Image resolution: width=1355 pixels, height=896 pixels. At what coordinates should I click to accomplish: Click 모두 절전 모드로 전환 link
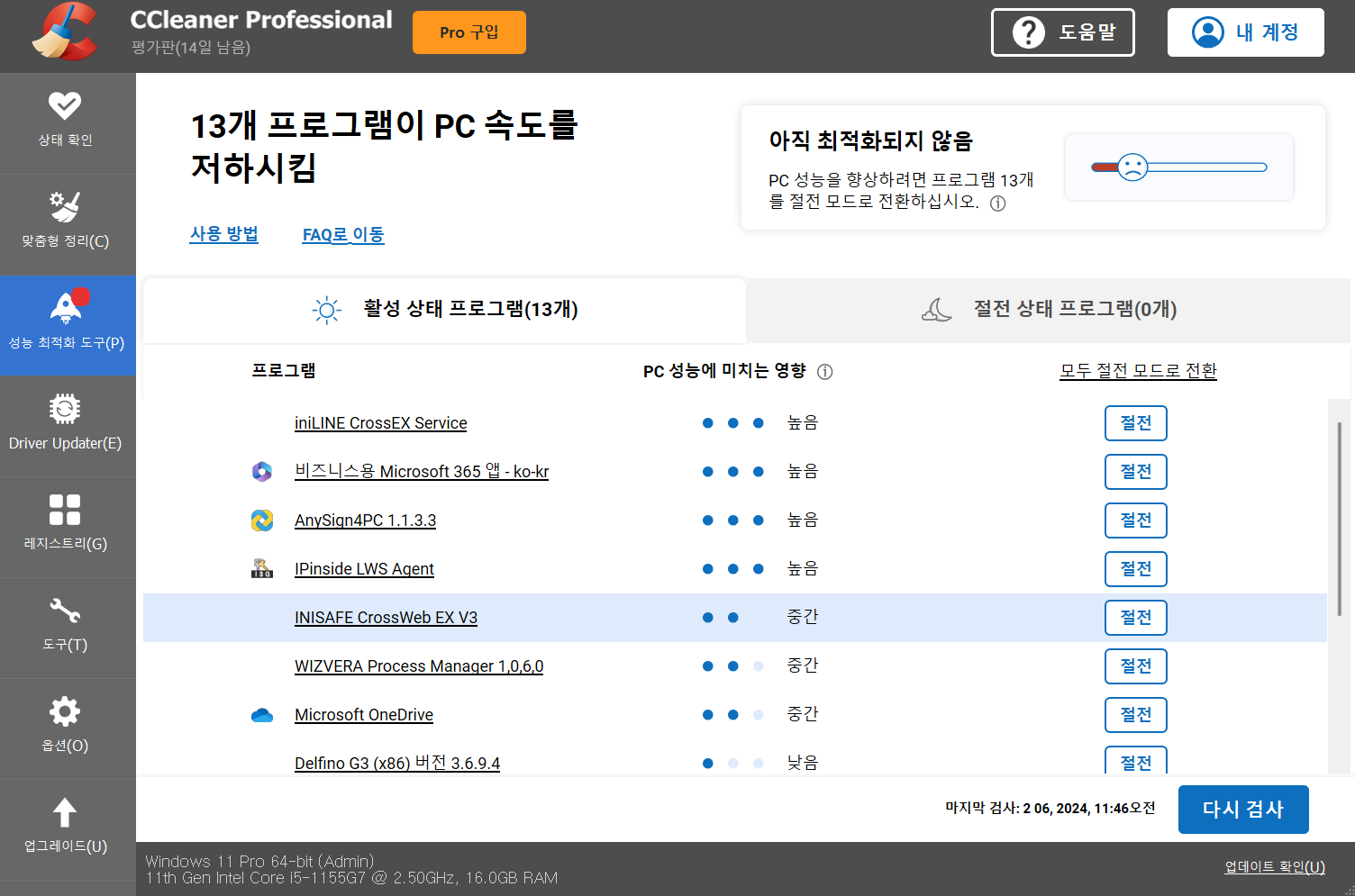[1138, 371]
